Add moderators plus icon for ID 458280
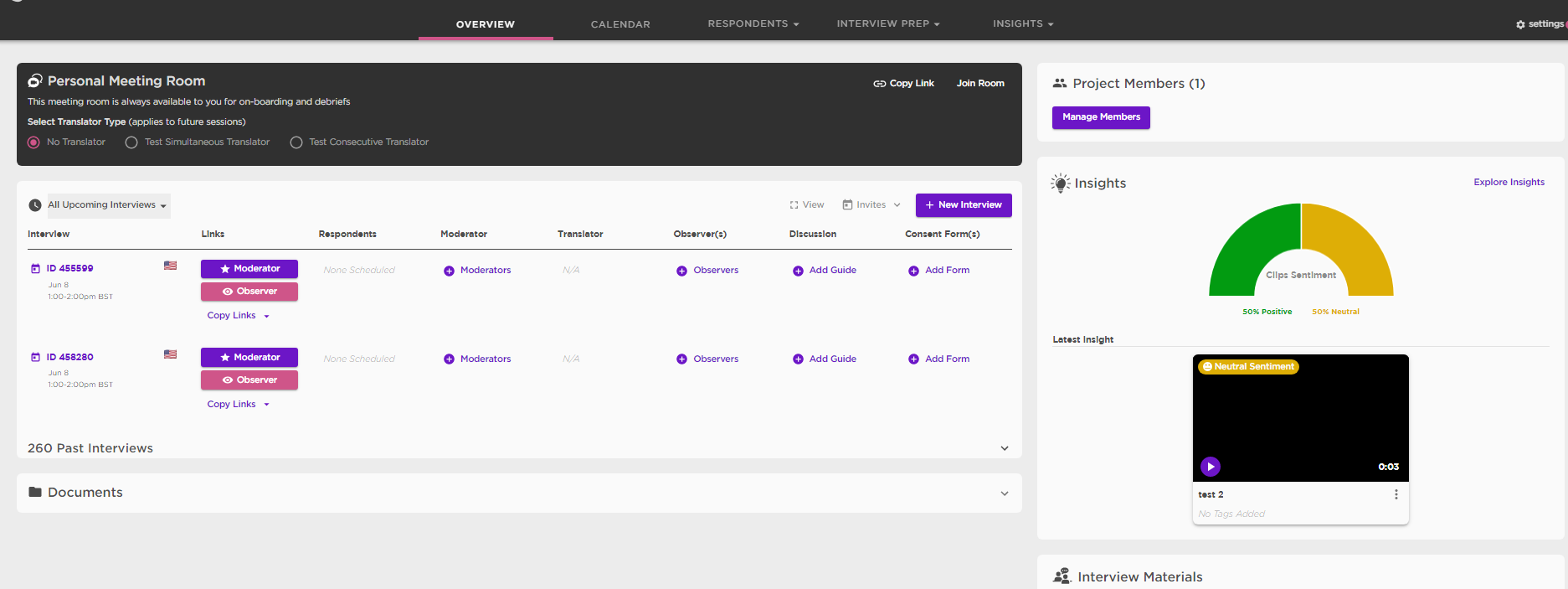 click(449, 359)
